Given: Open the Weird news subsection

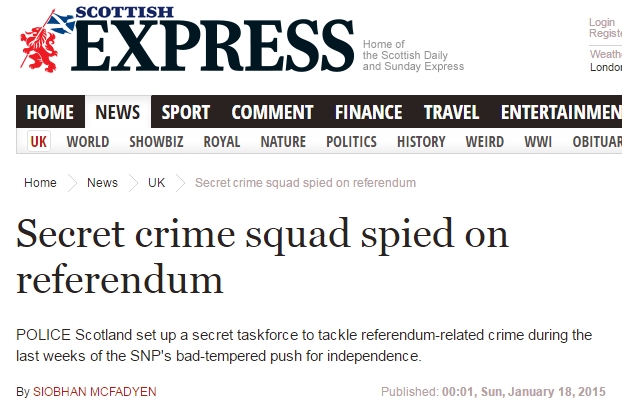Looking at the screenshot, I should [x=485, y=142].
